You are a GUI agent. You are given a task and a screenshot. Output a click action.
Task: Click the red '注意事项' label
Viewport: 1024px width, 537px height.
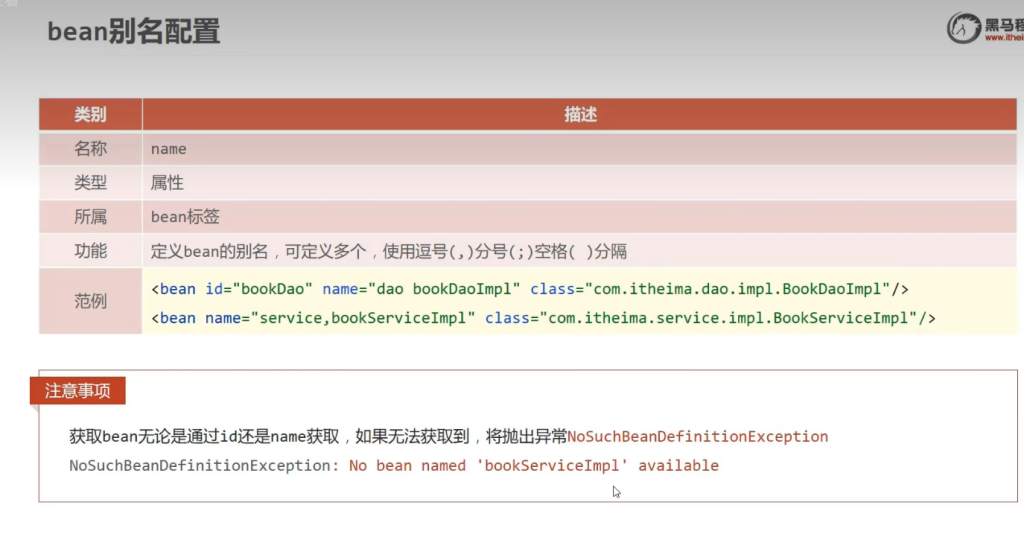tap(77, 390)
